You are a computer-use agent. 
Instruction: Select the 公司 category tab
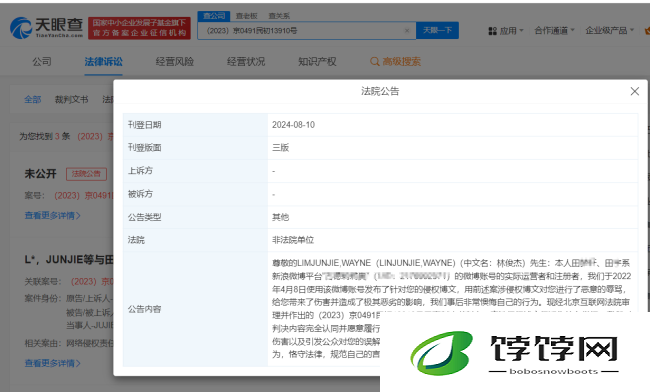pyautogui.click(x=42, y=62)
